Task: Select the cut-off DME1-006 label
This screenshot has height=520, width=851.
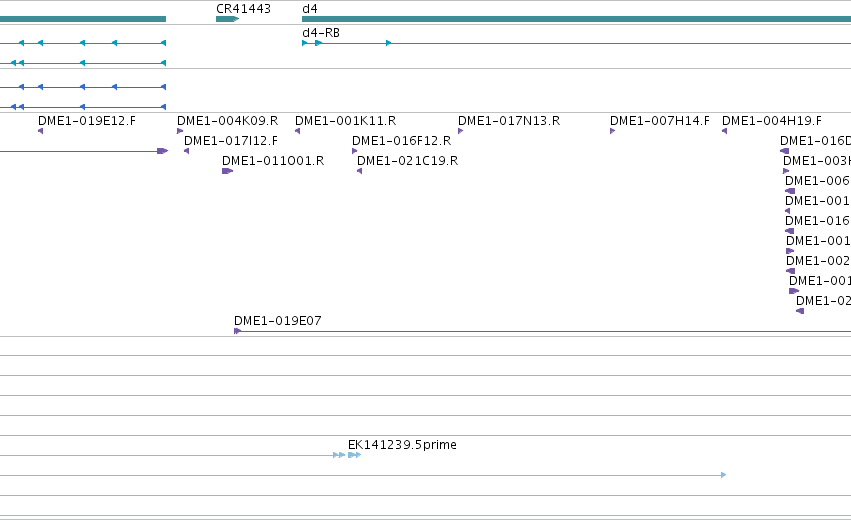Action: [818, 181]
